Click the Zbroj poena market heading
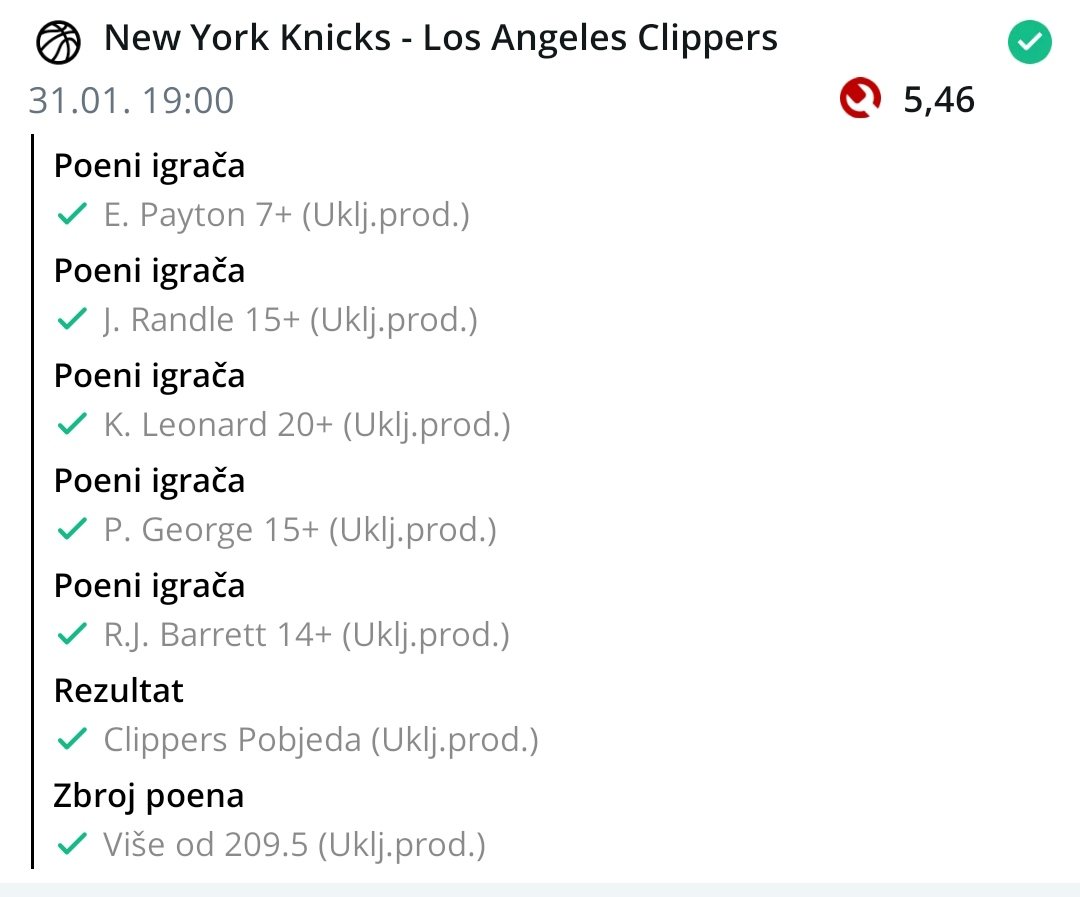 (x=149, y=796)
